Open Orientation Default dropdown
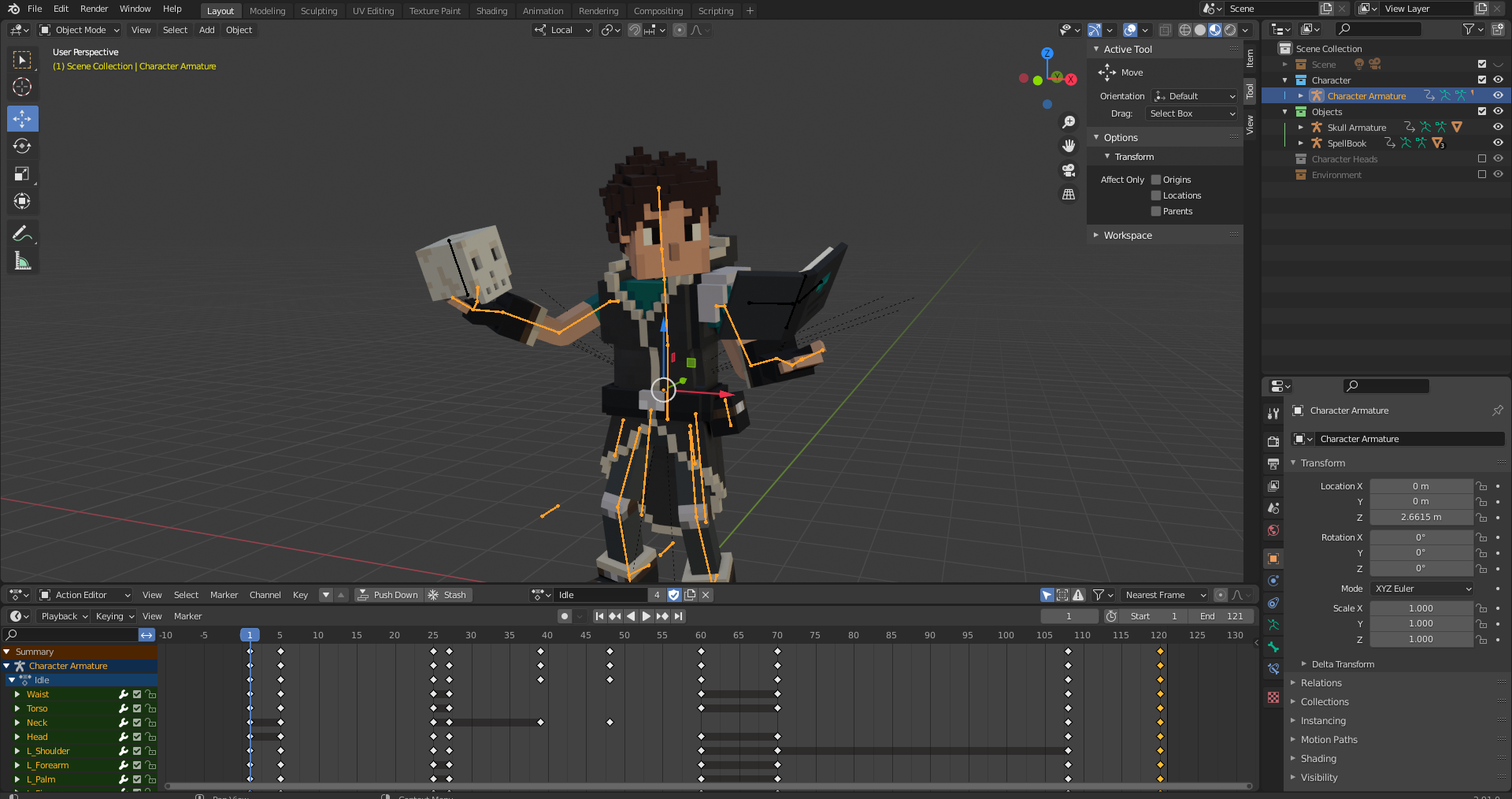1512x799 pixels. (x=1194, y=96)
